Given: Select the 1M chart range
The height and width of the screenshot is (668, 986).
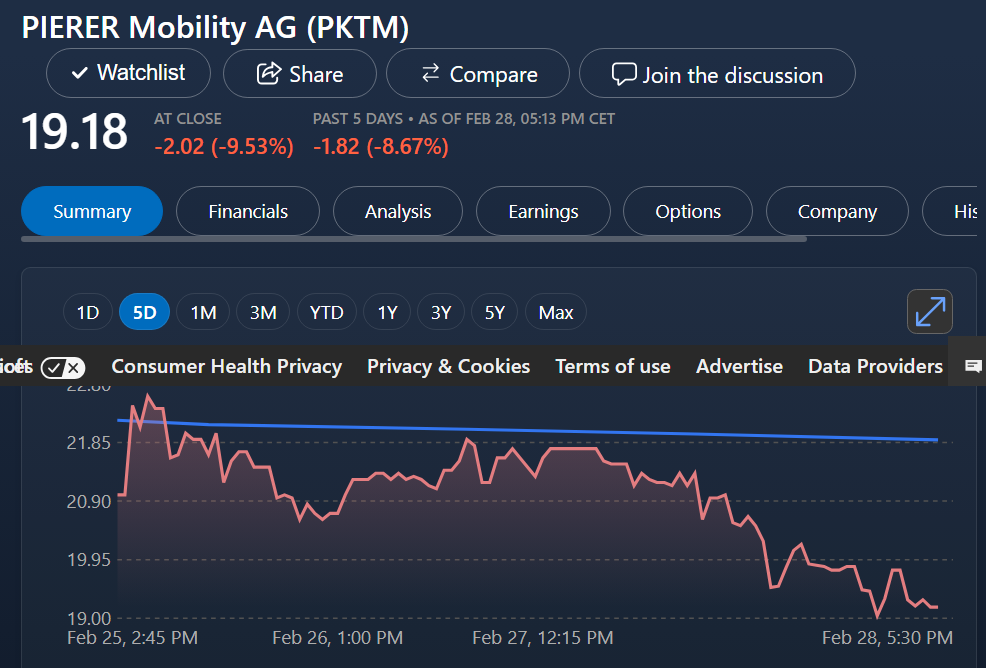Looking at the screenshot, I should pos(203,313).
